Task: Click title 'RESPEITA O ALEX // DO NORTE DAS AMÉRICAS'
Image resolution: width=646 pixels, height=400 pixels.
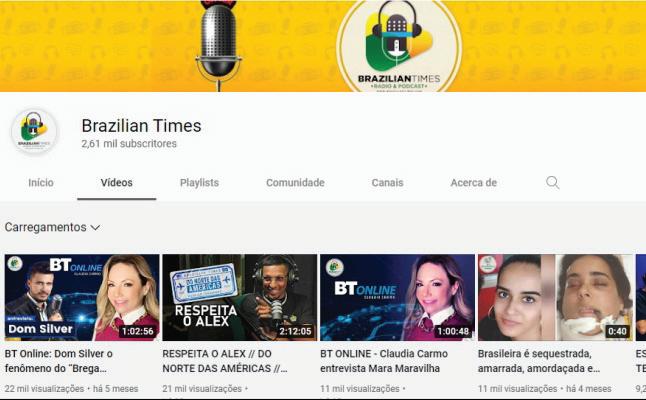Action: [225, 361]
